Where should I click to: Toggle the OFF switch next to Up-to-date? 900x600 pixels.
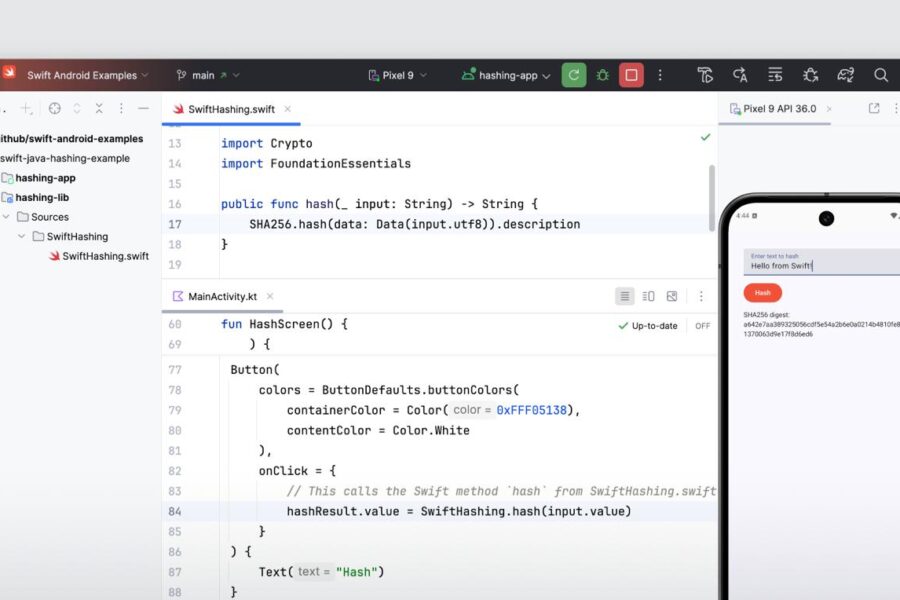tap(701, 325)
